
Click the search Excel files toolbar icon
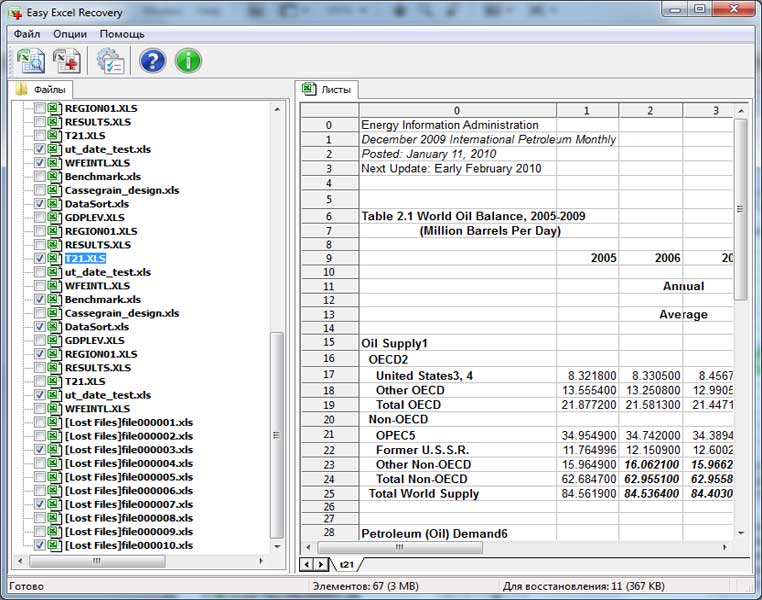[30, 61]
